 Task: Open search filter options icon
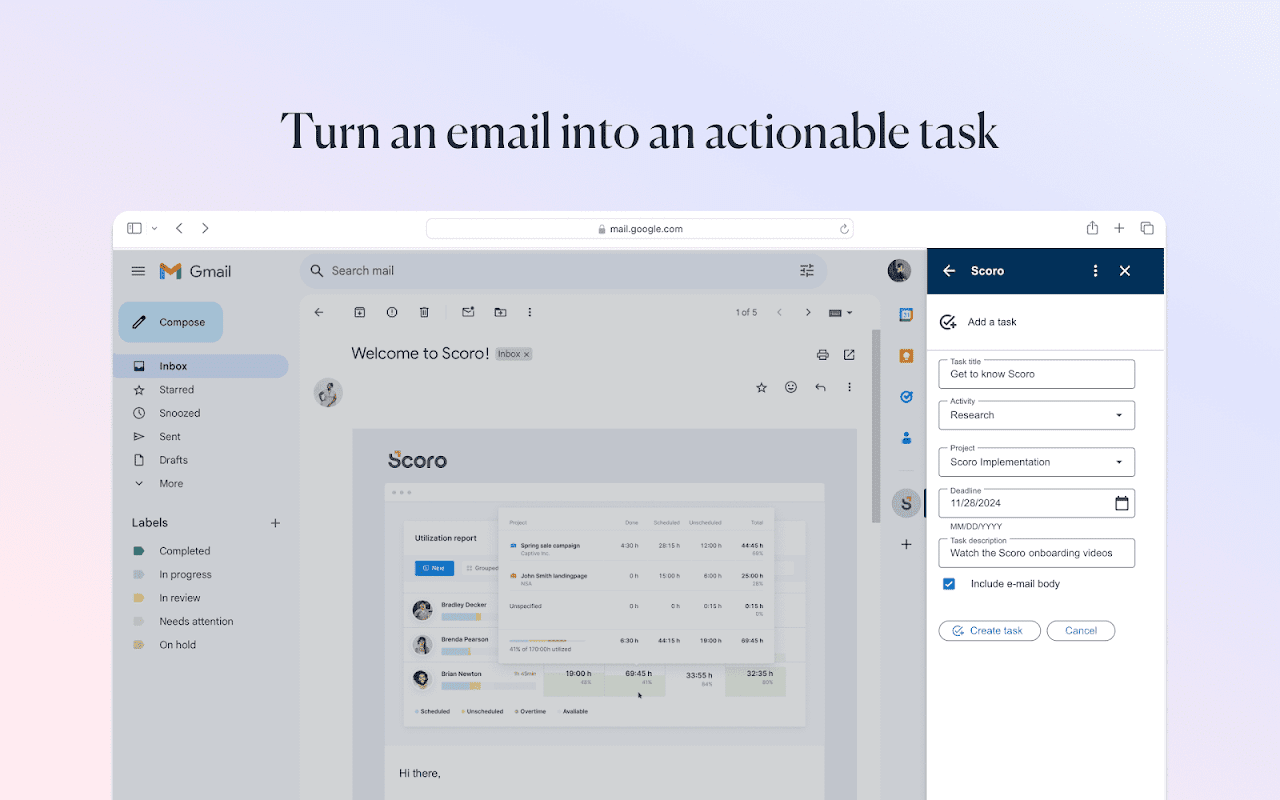point(807,270)
